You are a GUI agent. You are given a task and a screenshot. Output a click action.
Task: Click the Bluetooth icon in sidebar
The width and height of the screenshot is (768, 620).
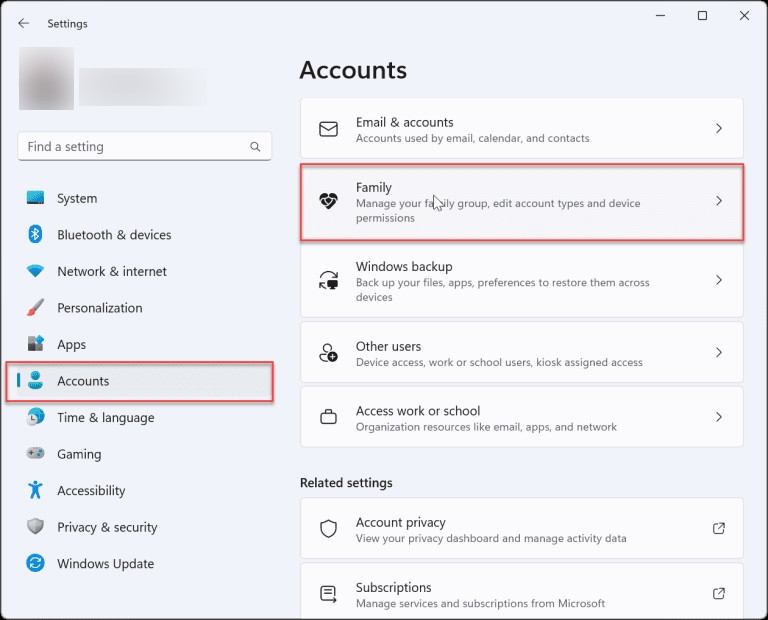tap(35, 234)
